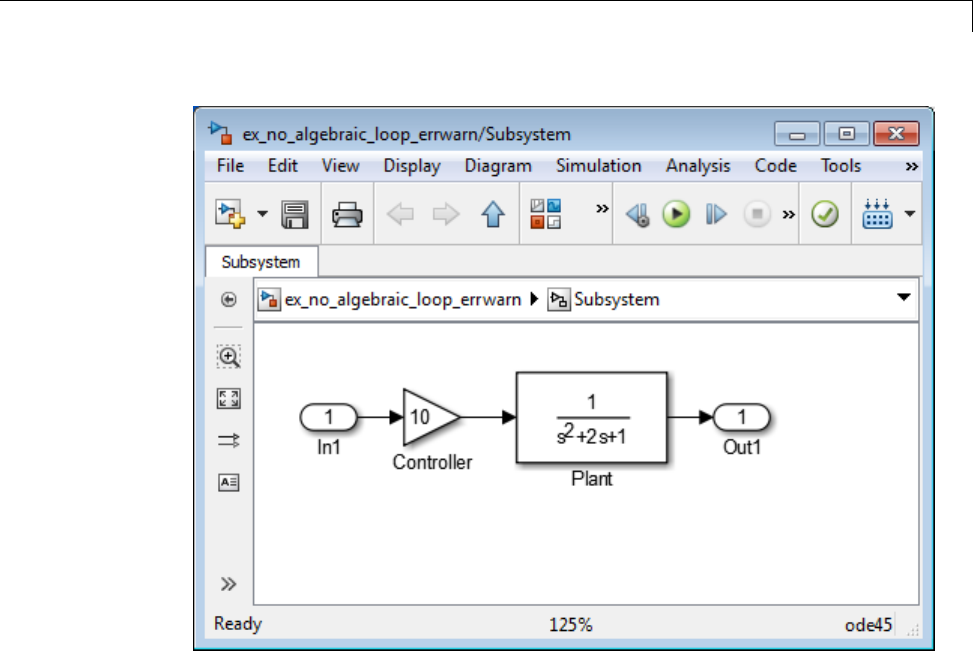Toggle the sample time display arrows icon

coord(228,441)
